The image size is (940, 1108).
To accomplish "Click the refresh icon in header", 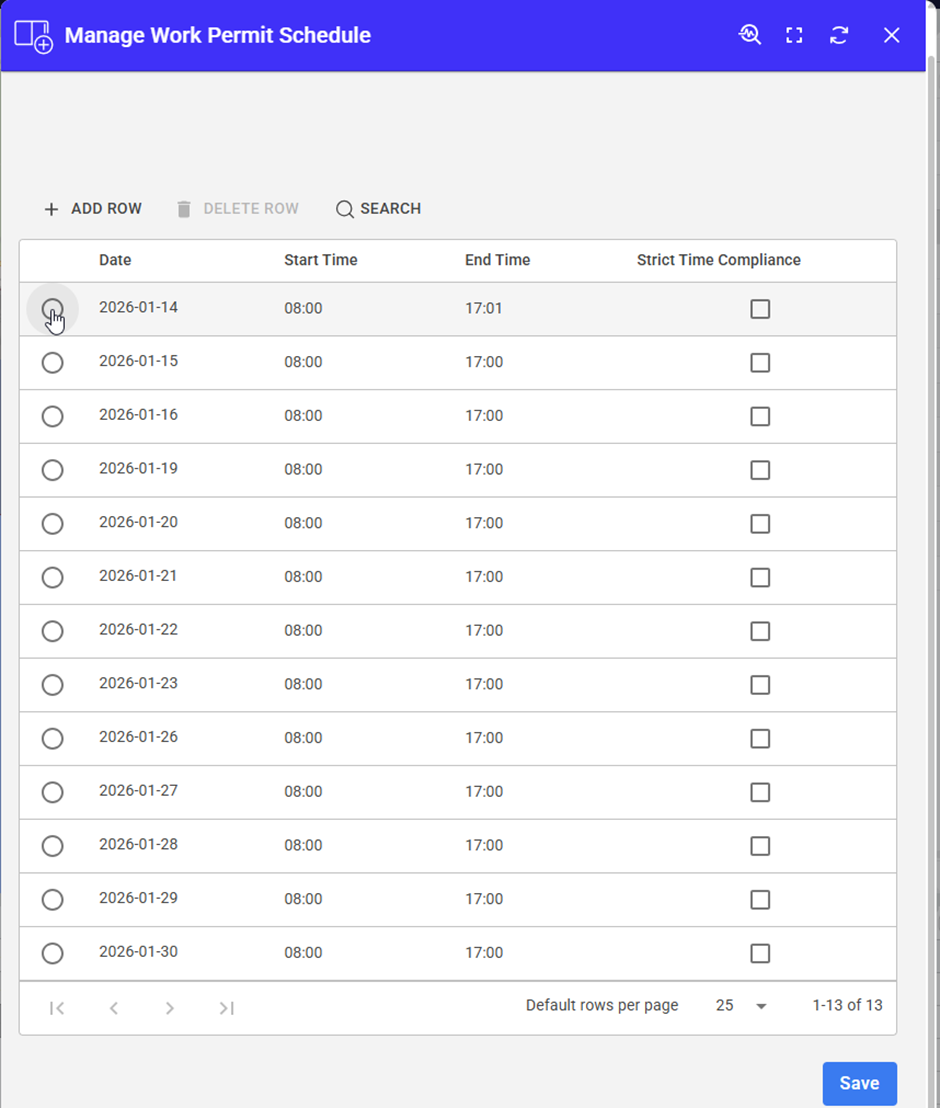I will (x=839, y=35).
